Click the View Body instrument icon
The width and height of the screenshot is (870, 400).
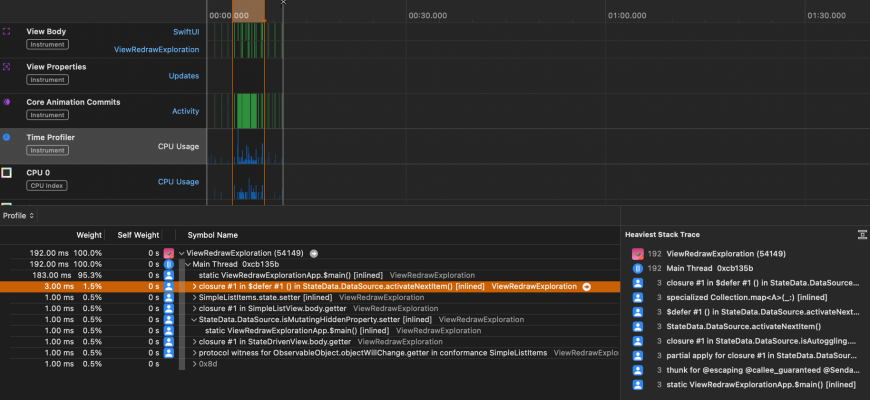pyautogui.click(x=7, y=31)
